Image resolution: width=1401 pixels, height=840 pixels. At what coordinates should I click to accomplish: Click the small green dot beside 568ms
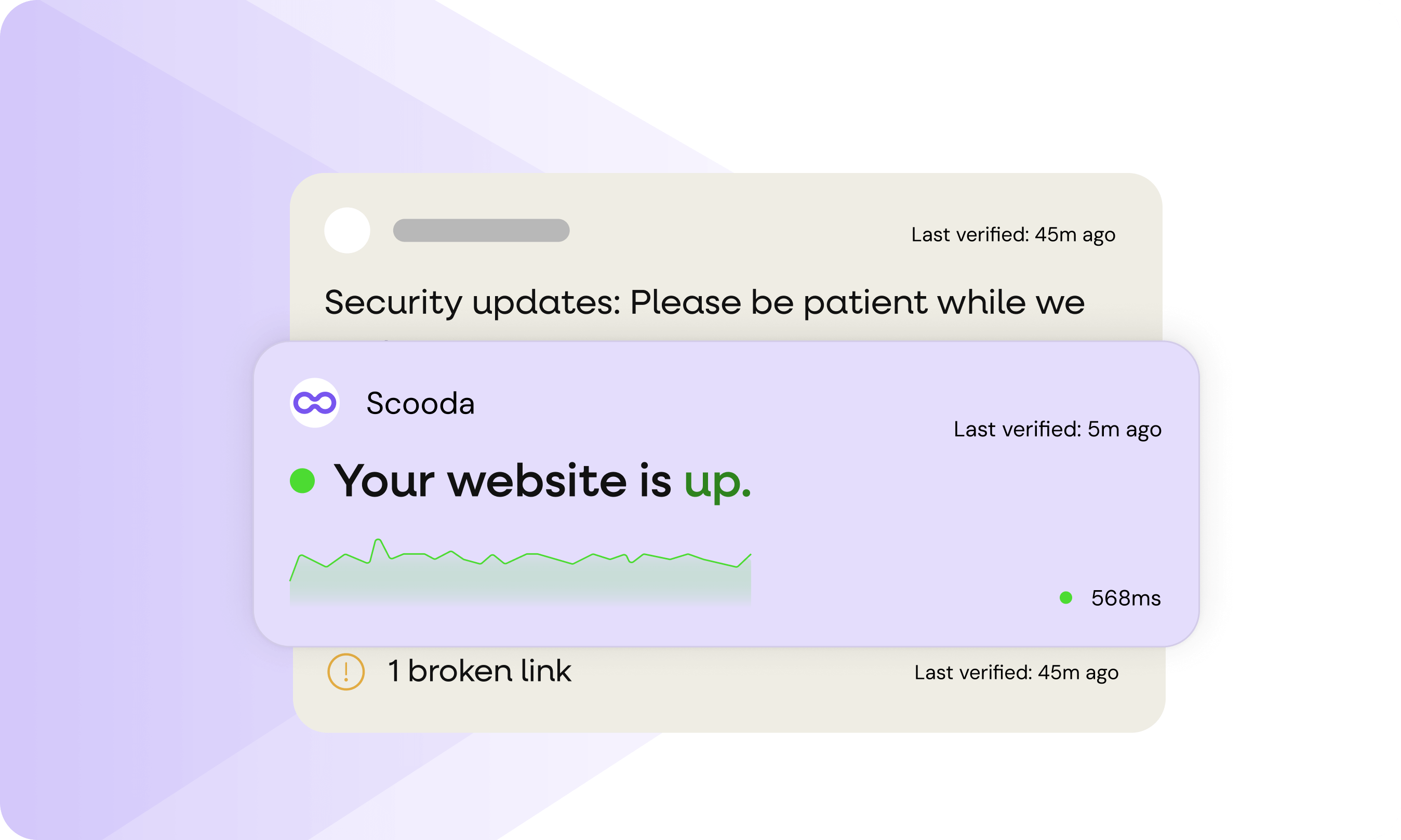click(x=1066, y=598)
